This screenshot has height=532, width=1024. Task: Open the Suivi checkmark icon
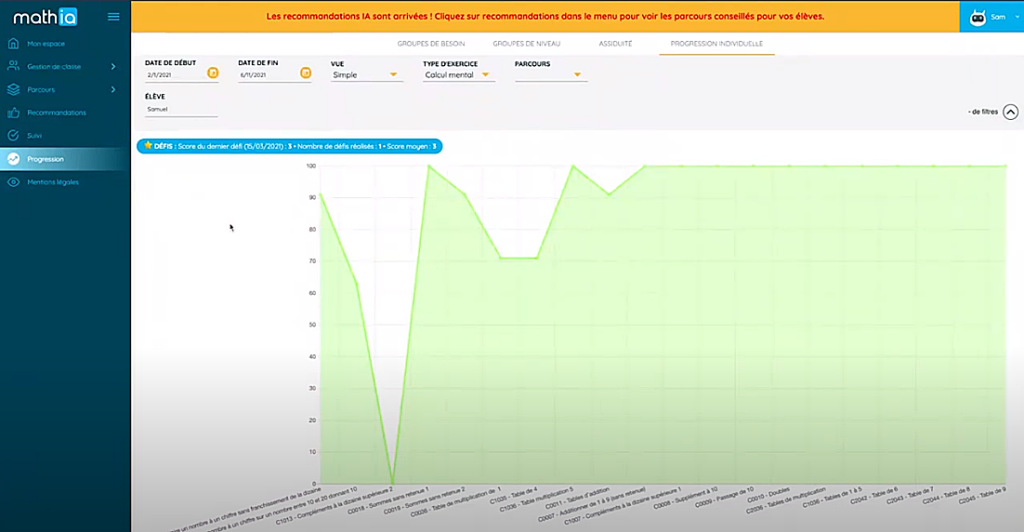click(13, 135)
